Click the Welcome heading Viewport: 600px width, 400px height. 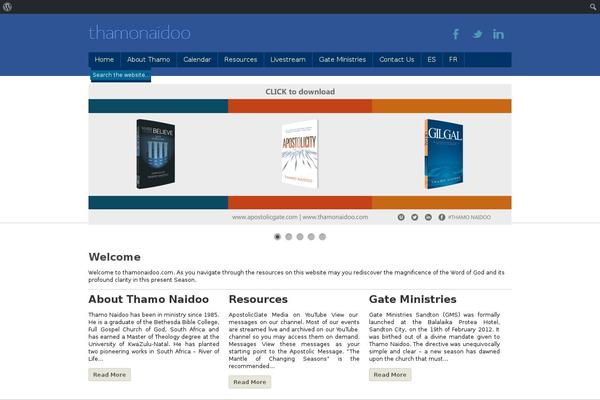[114, 257]
